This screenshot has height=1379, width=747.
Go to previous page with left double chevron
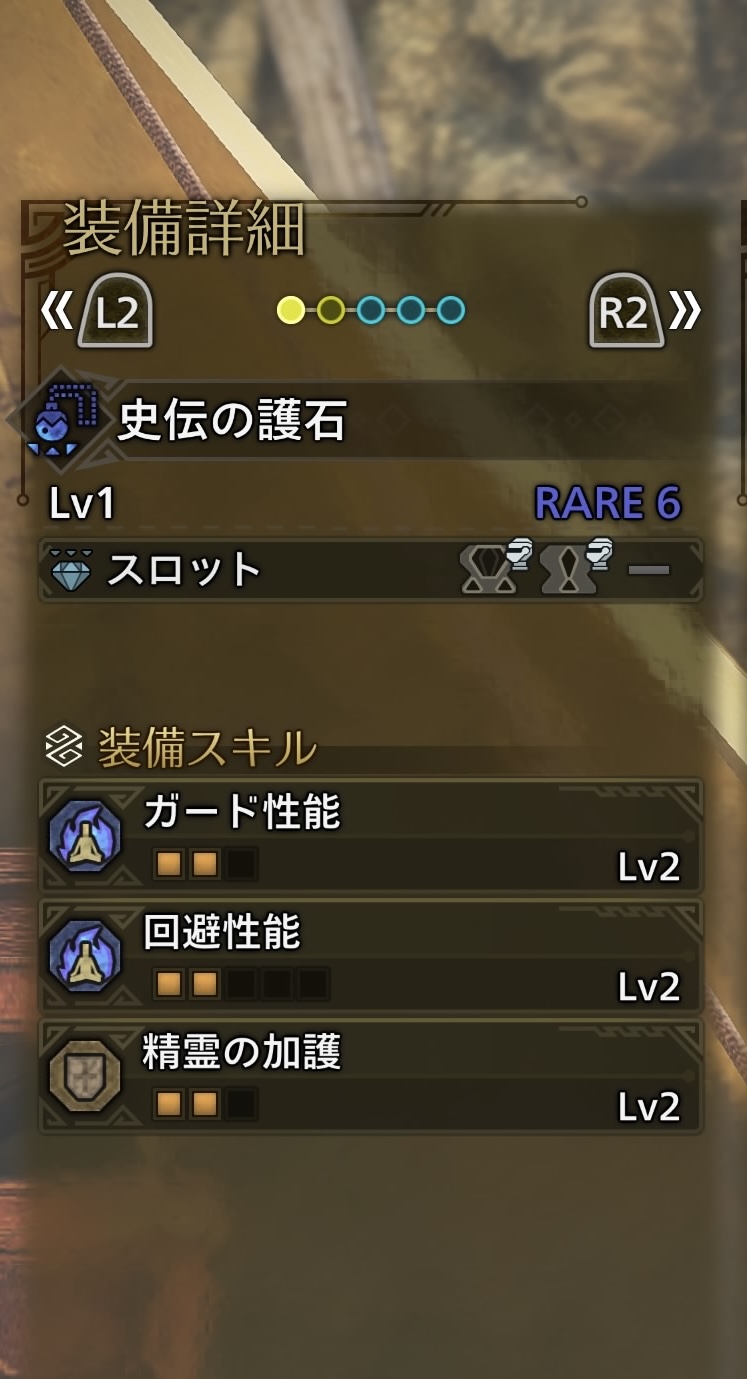(56, 311)
